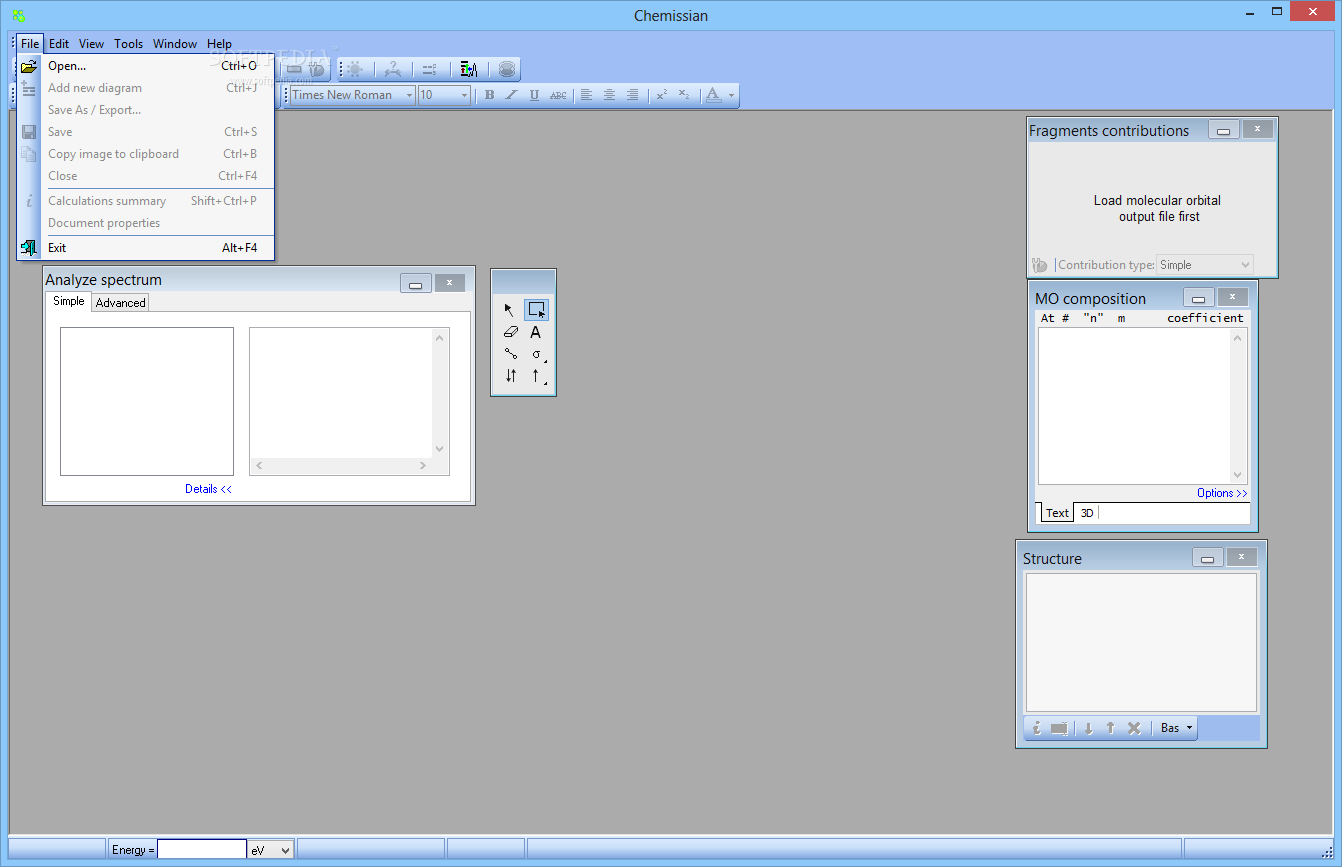
Task: Center-align the text
Action: (609, 95)
